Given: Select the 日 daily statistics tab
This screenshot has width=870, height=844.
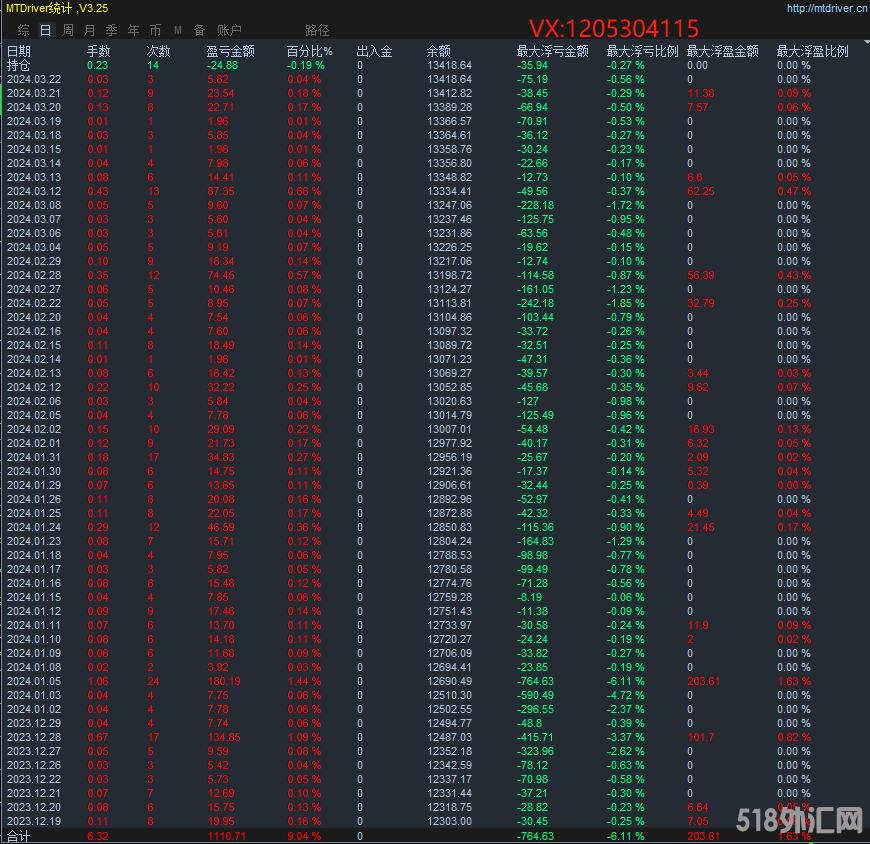Looking at the screenshot, I should 45,30.
